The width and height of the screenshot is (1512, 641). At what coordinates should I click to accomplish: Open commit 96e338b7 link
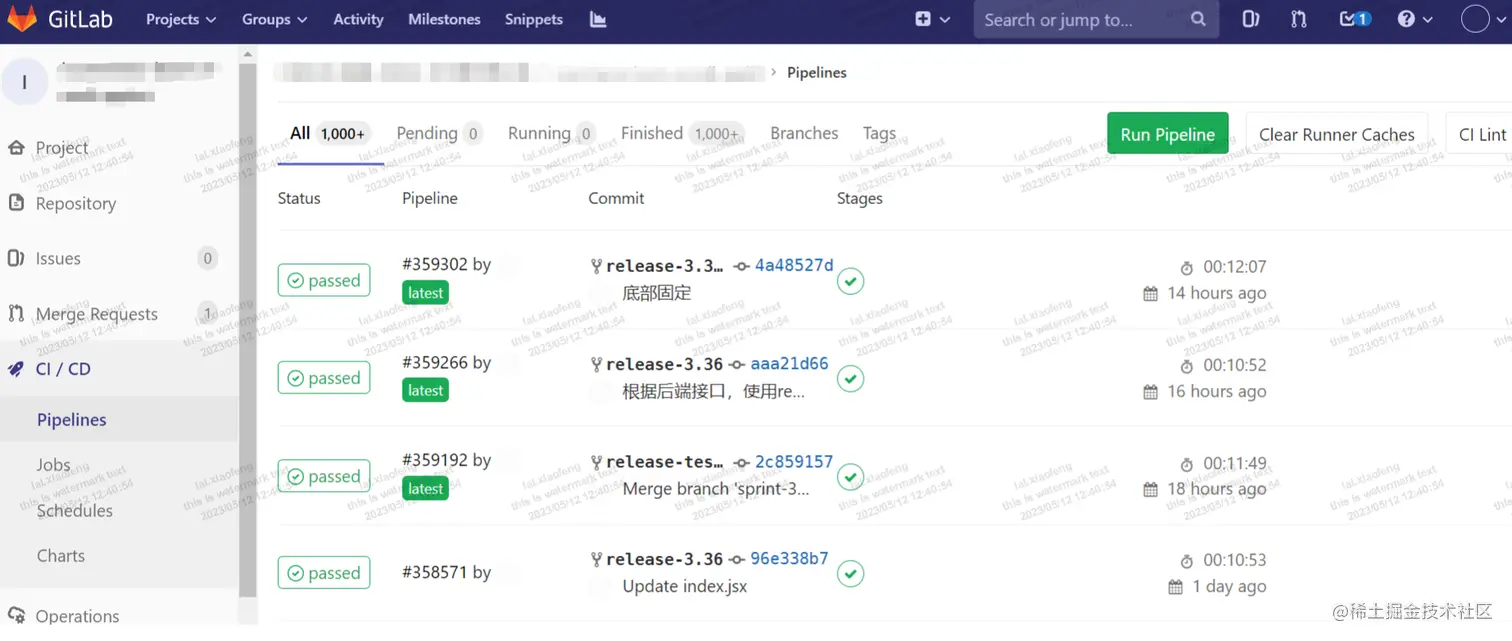tap(789, 559)
